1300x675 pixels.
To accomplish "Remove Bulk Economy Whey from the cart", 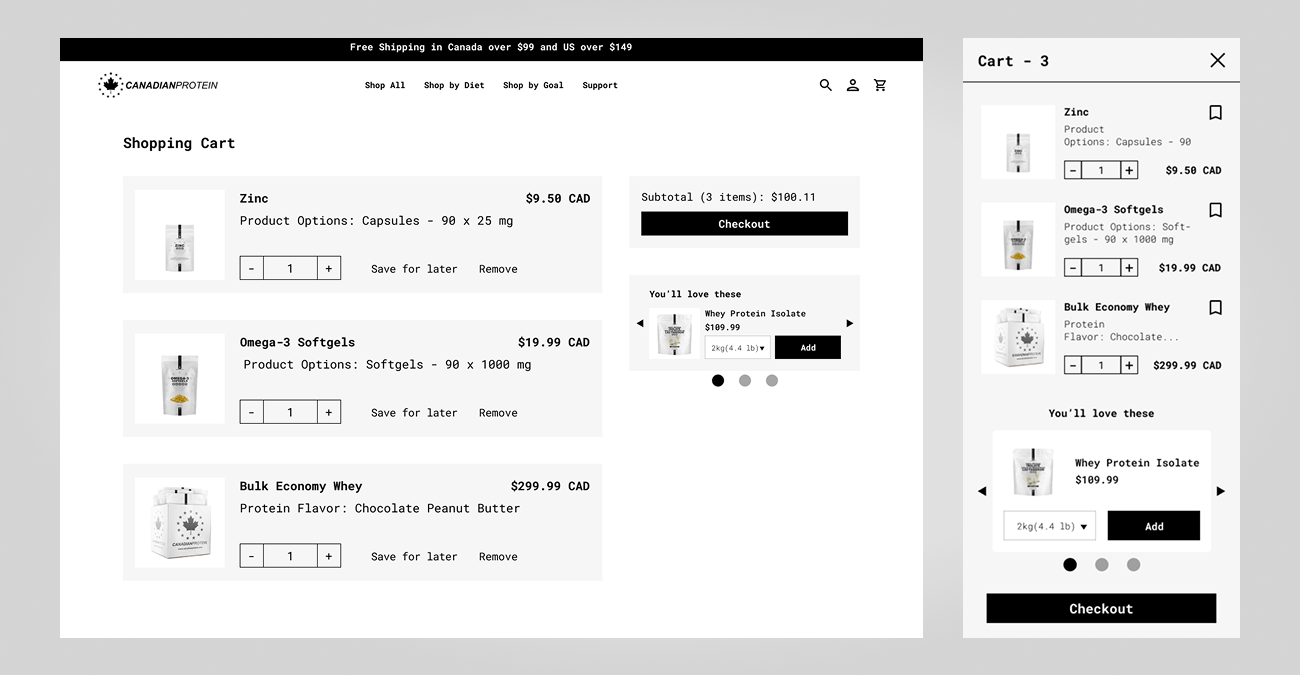I will tap(498, 557).
